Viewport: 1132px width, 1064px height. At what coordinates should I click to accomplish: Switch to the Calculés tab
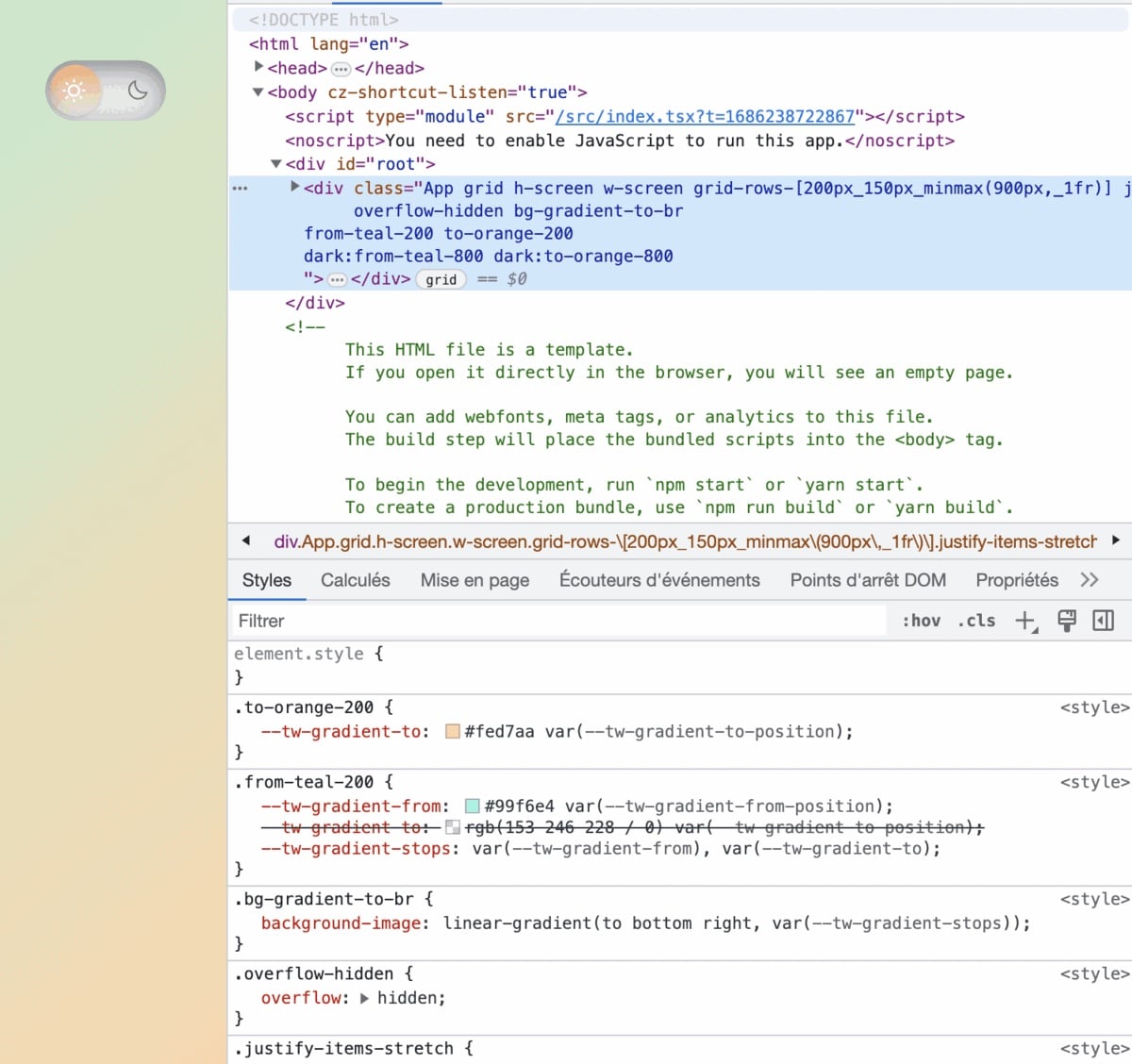pos(356,580)
